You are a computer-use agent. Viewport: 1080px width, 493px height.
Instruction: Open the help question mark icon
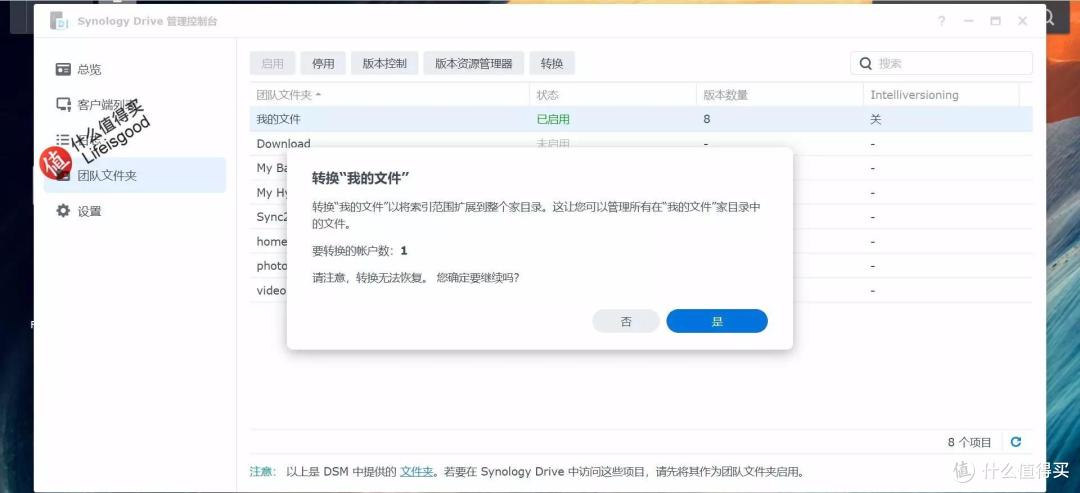pos(942,21)
